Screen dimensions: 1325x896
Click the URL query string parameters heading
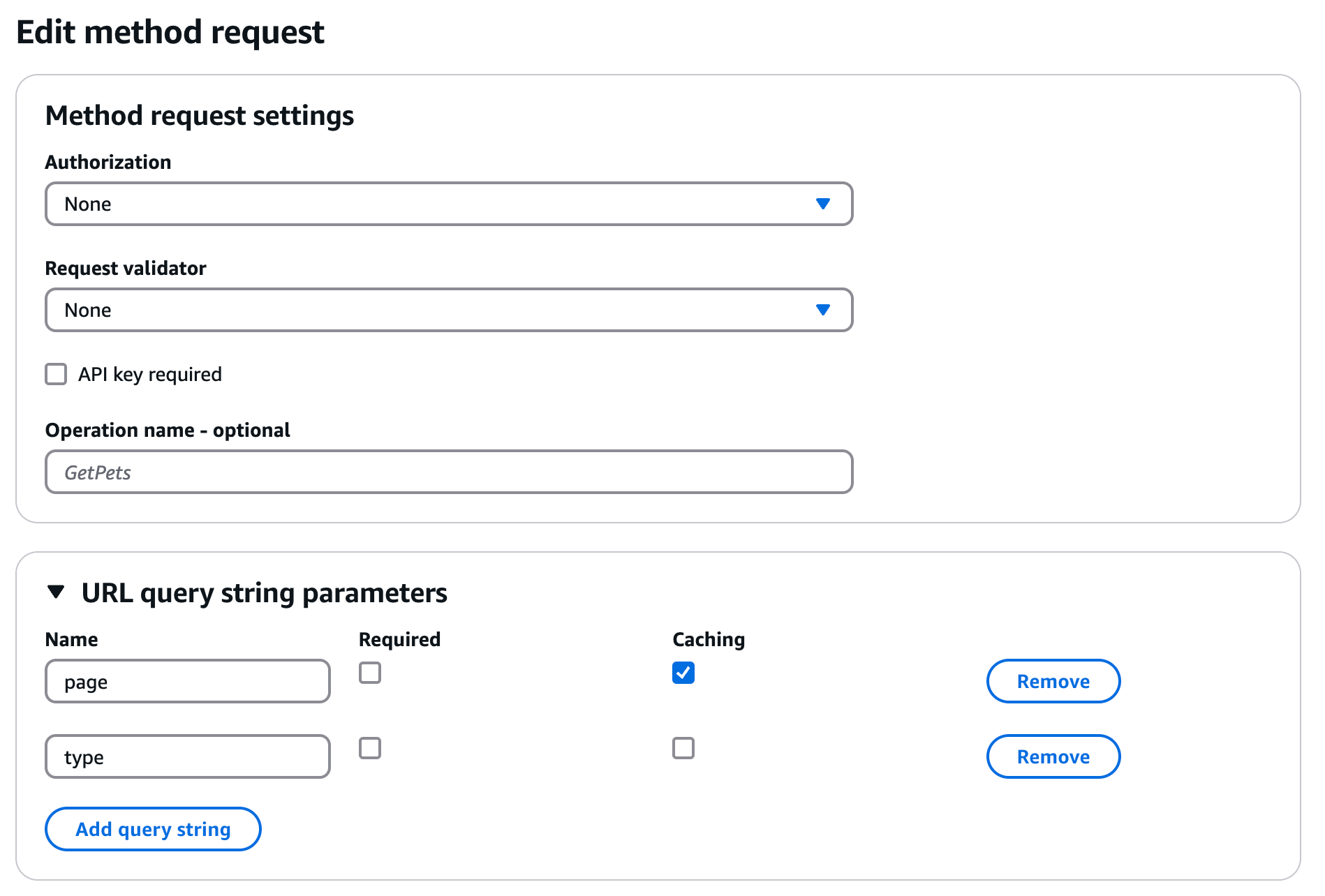tap(264, 592)
